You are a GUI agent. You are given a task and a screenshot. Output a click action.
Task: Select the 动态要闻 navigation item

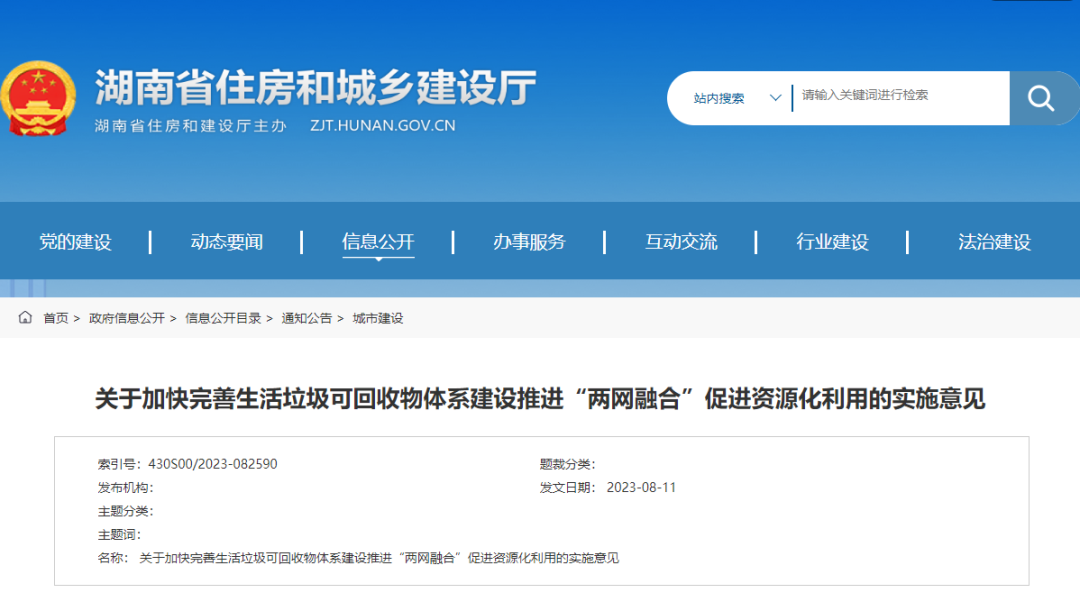pyautogui.click(x=226, y=242)
